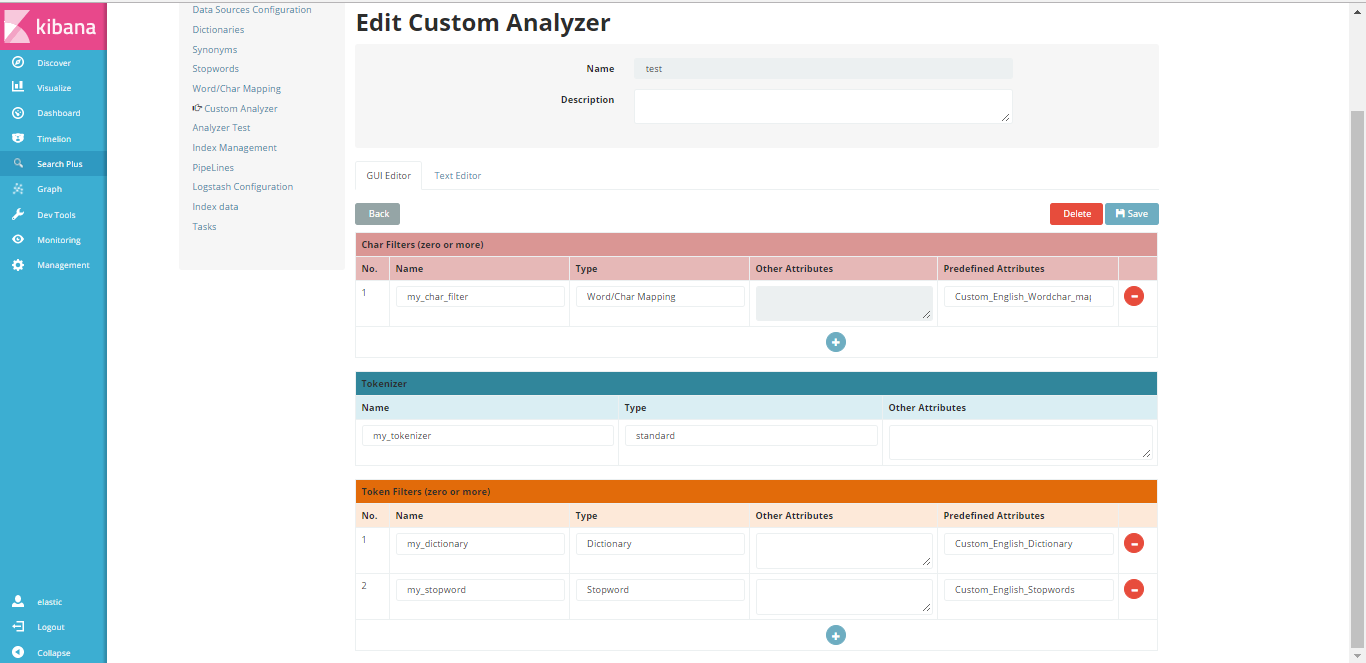Open the Stopwords navigation link
Screen dimensions: 1366x663
[x=215, y=68]
